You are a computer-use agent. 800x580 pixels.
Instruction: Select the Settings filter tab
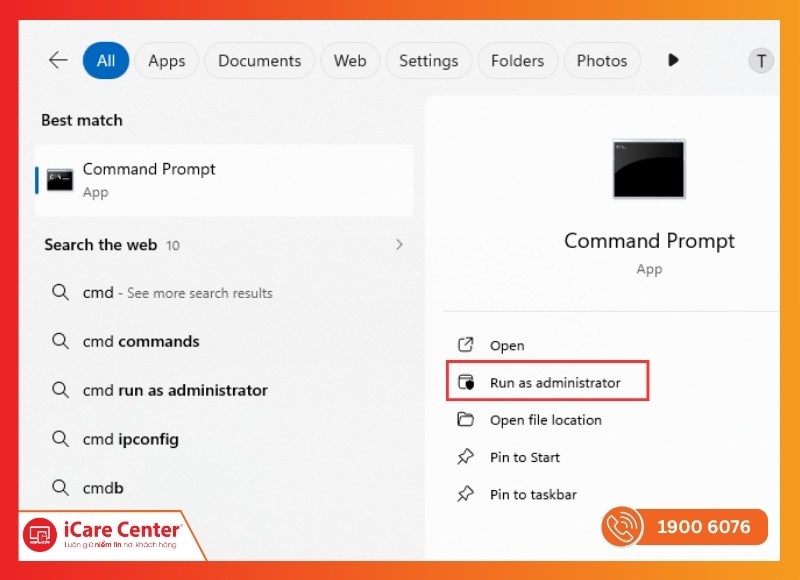coord(428,61)
